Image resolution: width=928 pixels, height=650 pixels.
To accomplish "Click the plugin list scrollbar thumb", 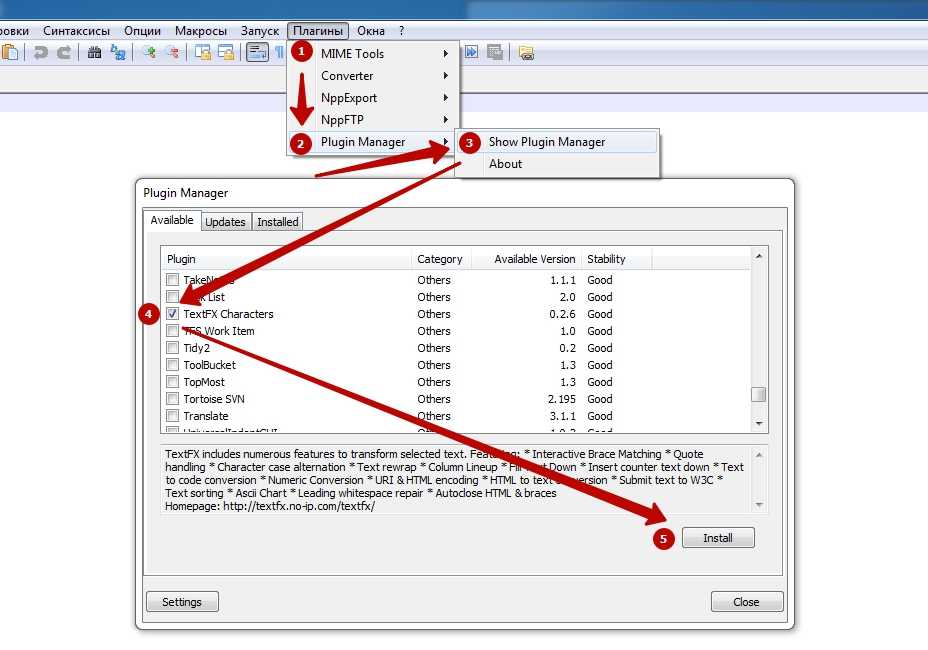I will coord(759,394).
